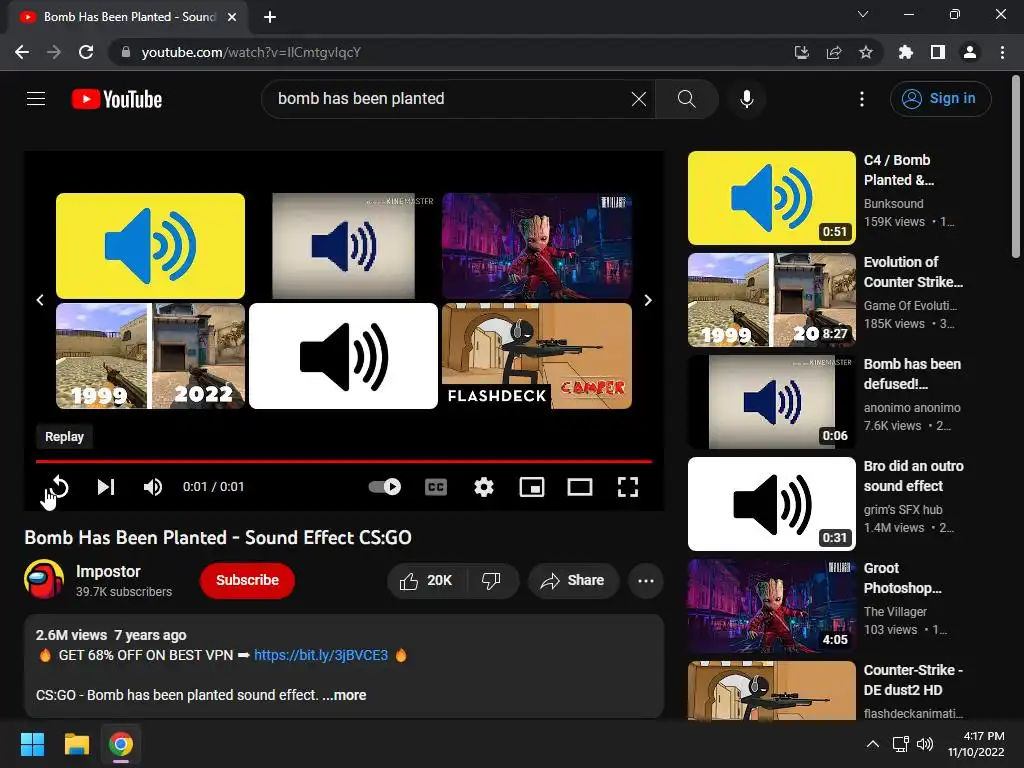The image size is (1024, 768).
Task: Open the yellow speaker endscreen video
Action: coord(150,246)
